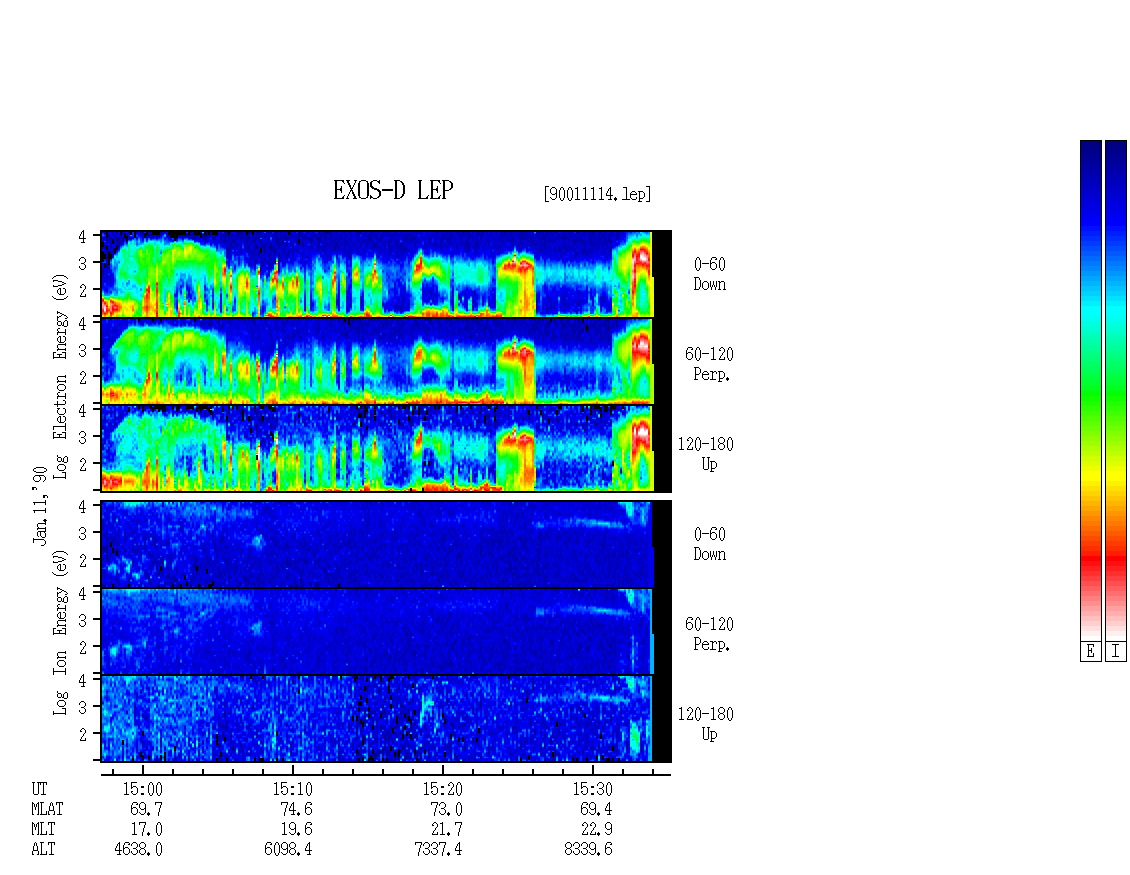1130x875 pixels.
Task: Click the EXOS-D LEP plot title
Action: pos(393,190)
